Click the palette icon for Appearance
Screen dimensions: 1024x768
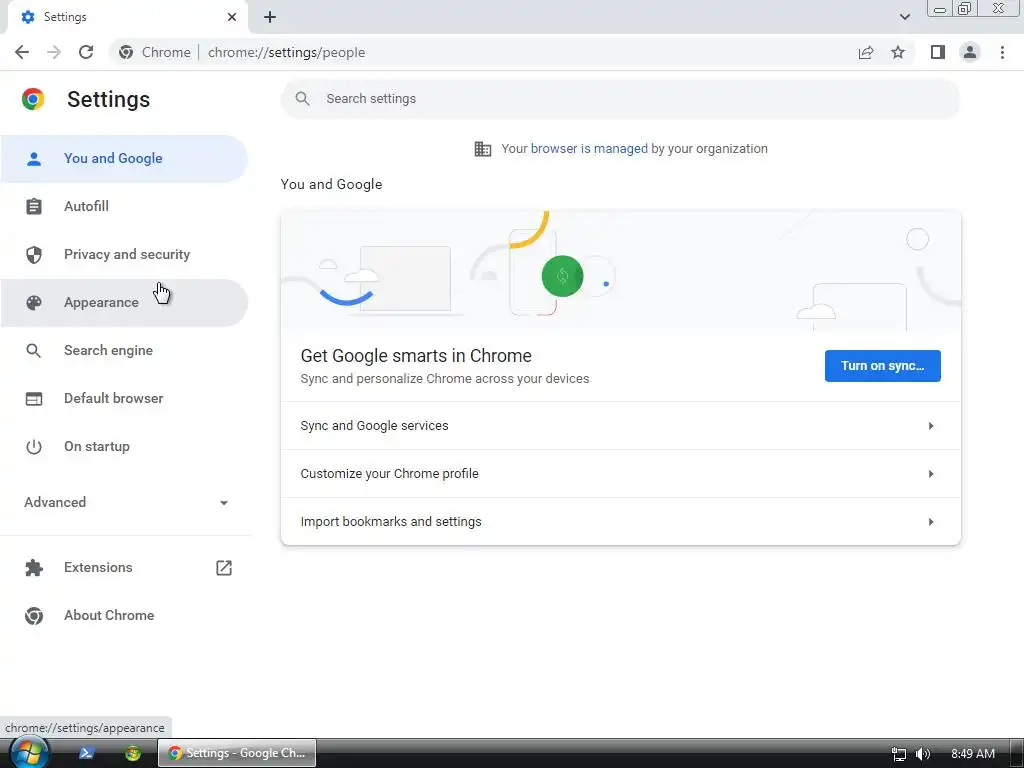coord(33,302)
